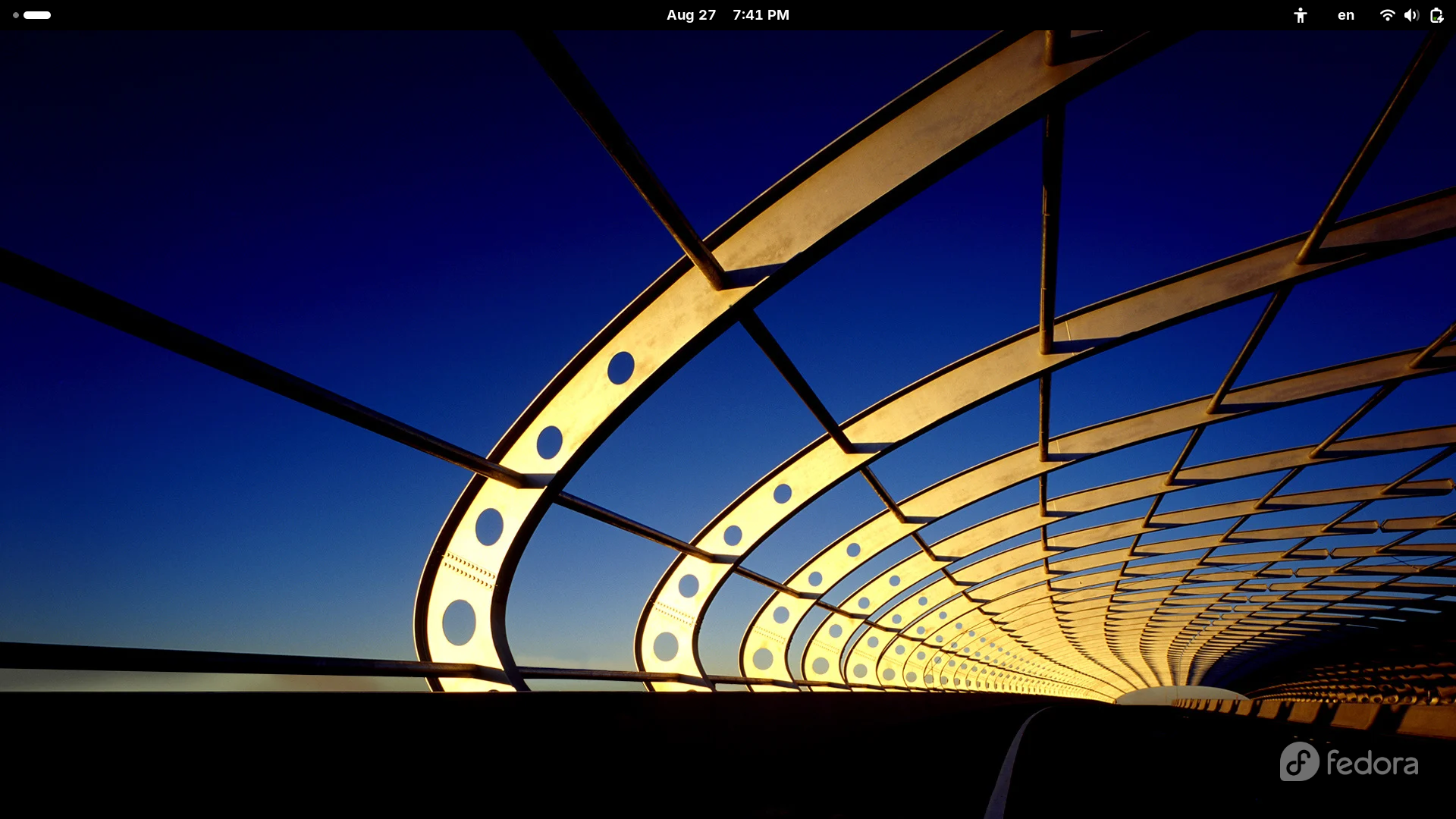Click the person-shaped accessibility indicator
Viewport: 1456px width, 819px height.
tap(1301, 15)
